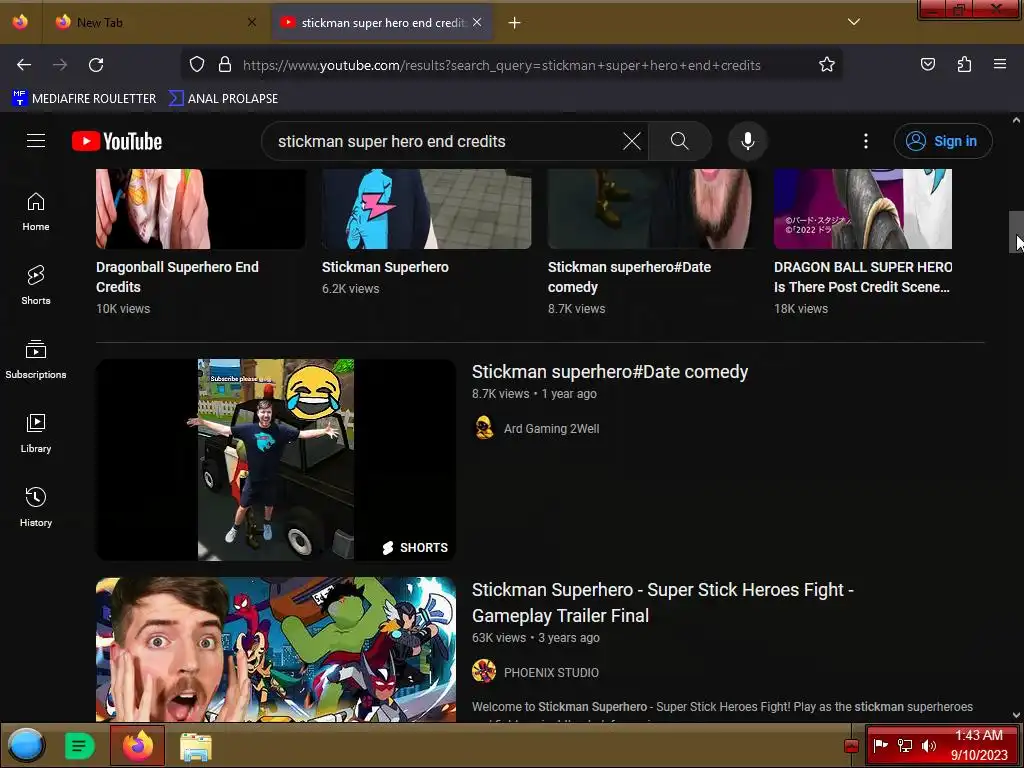Click the page vertical scrollbar thumb
This screenshot has height=768, width=1024.
1016,232
